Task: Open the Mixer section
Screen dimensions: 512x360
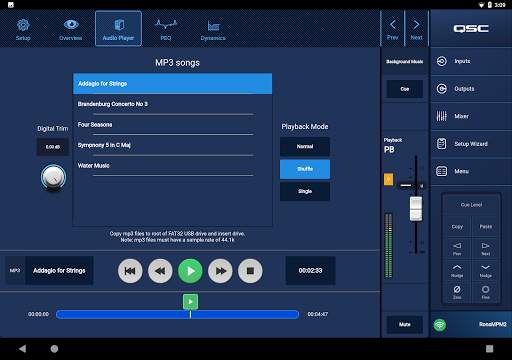Action: pyautogui.click(x=471, y=116)
